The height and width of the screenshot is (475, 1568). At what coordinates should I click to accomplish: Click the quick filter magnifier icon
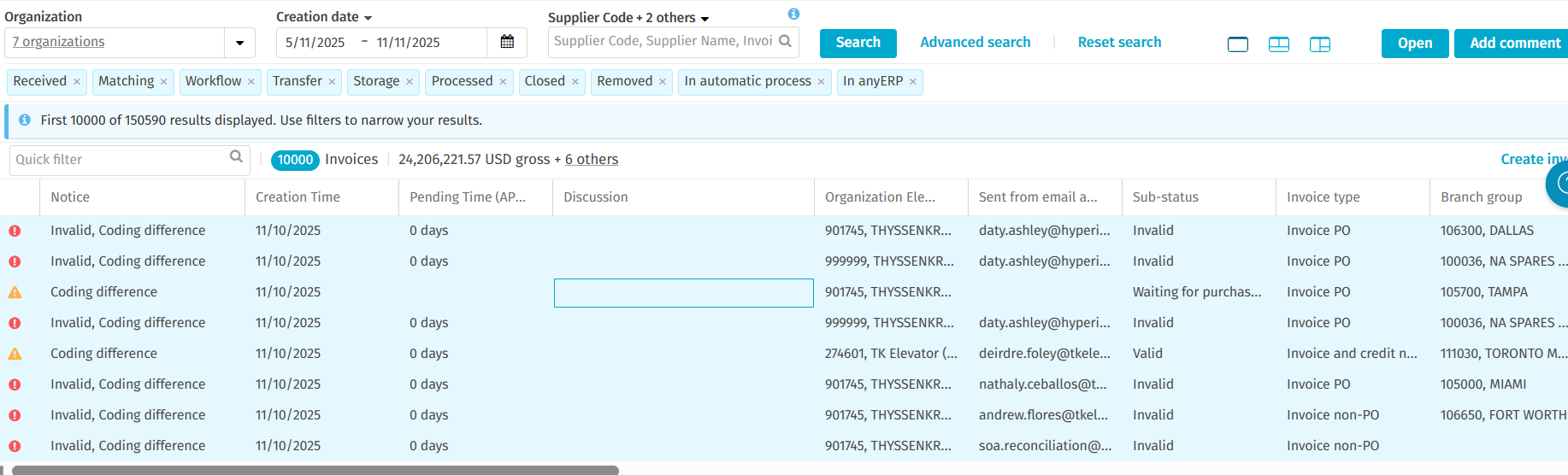click(236, 157)
